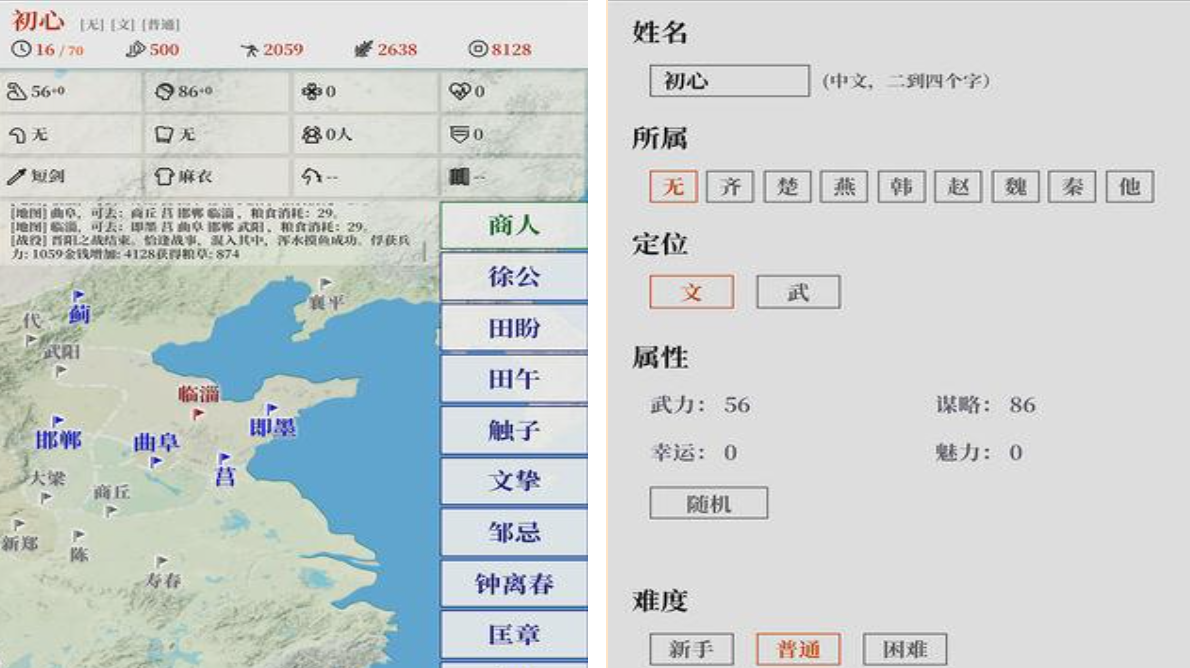
Task: Click the 大梁 city label on map
Action: [47, 478]
